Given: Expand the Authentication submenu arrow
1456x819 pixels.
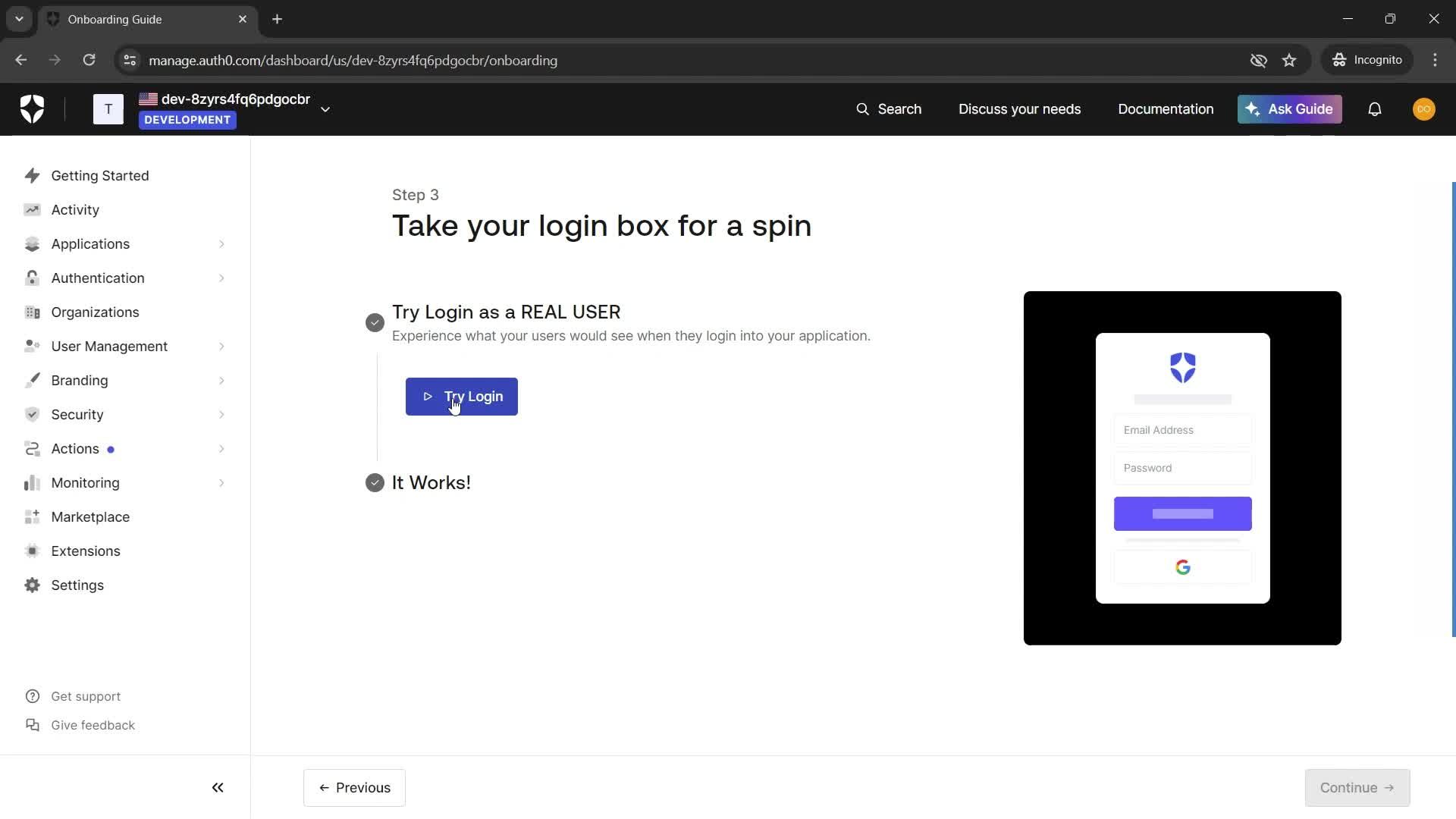Looking at the screenshot, I should tap(221, 278).
